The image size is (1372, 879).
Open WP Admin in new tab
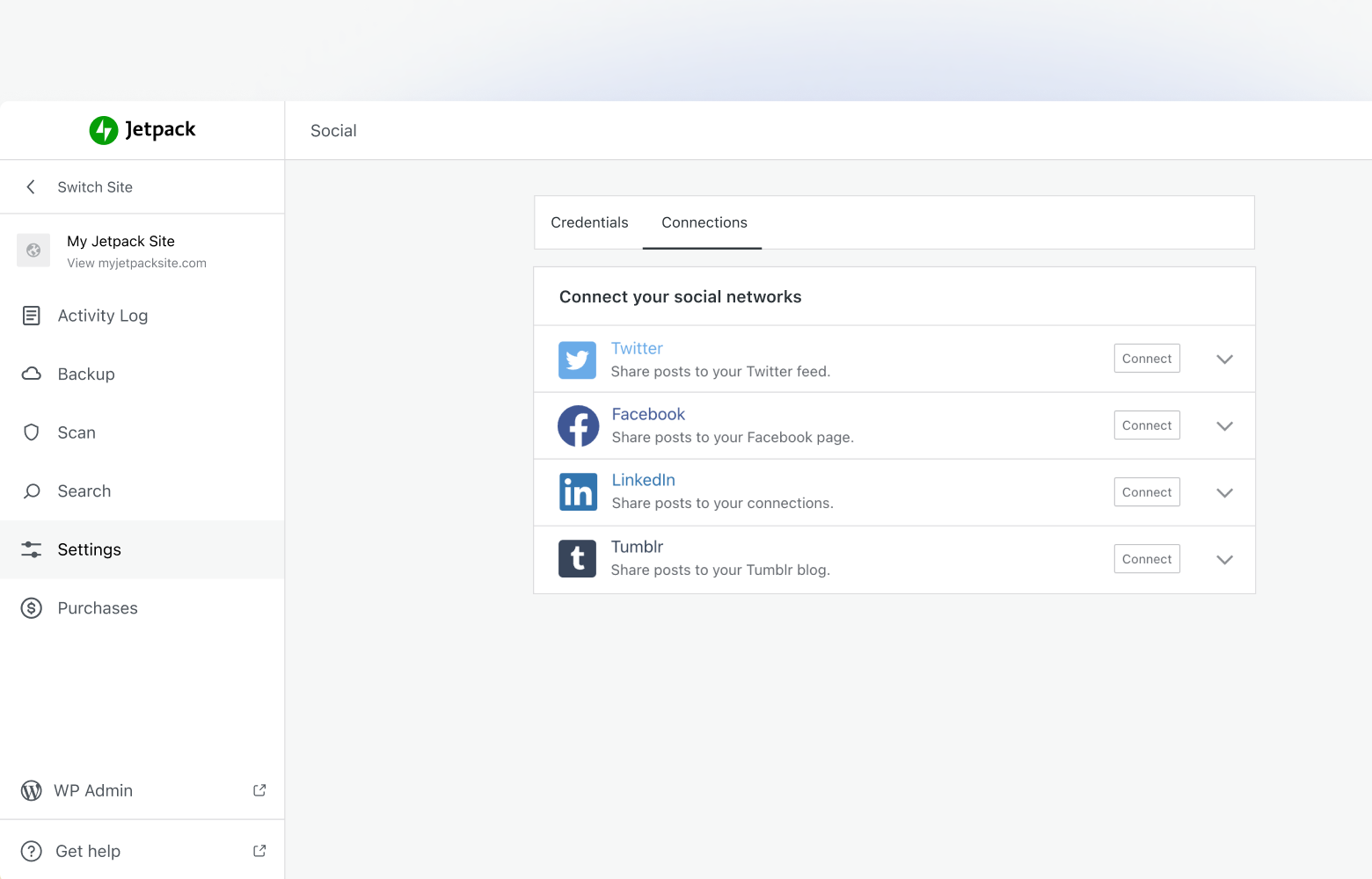93,790
